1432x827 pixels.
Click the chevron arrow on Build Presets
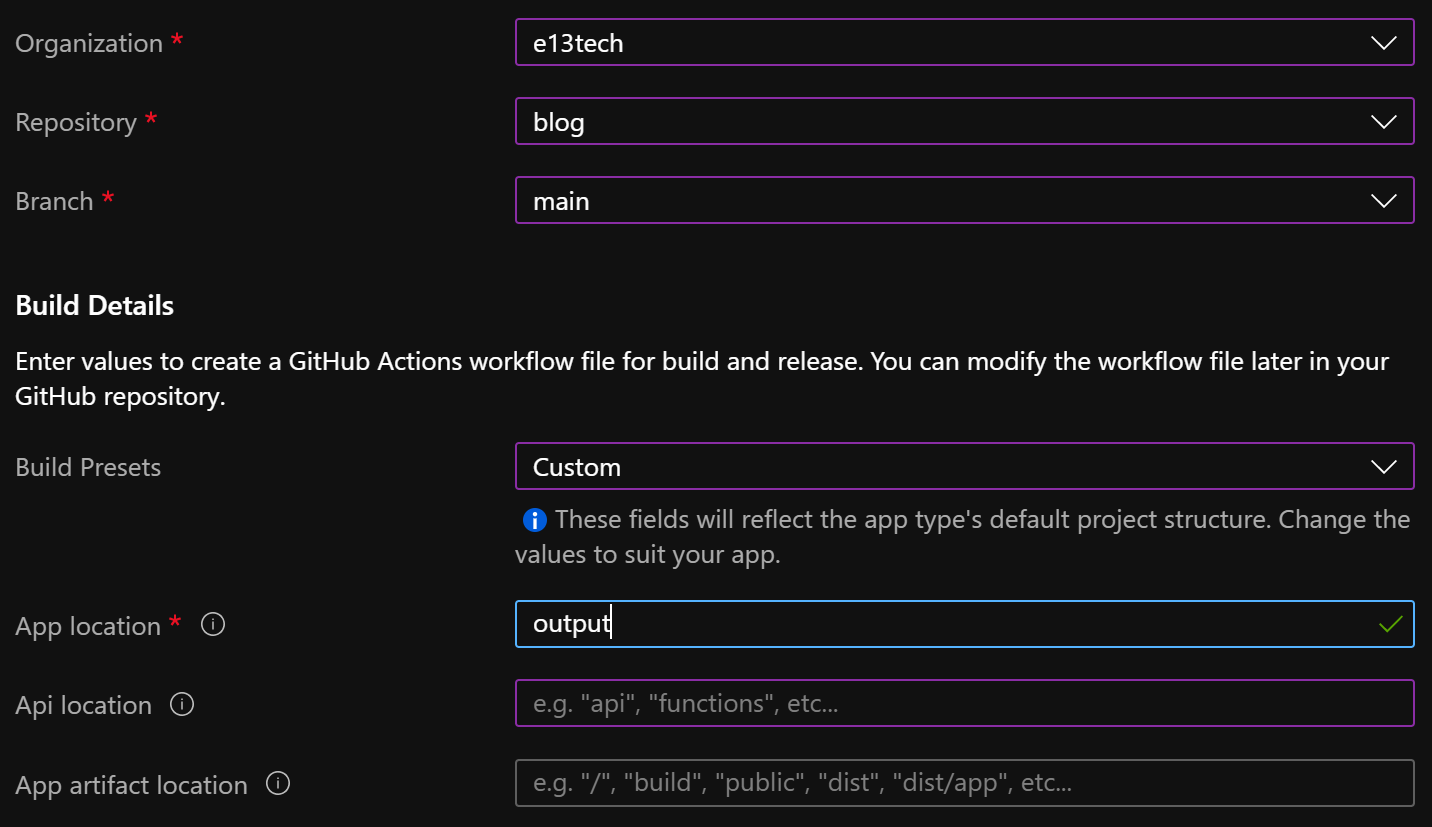coord(1383,467)
